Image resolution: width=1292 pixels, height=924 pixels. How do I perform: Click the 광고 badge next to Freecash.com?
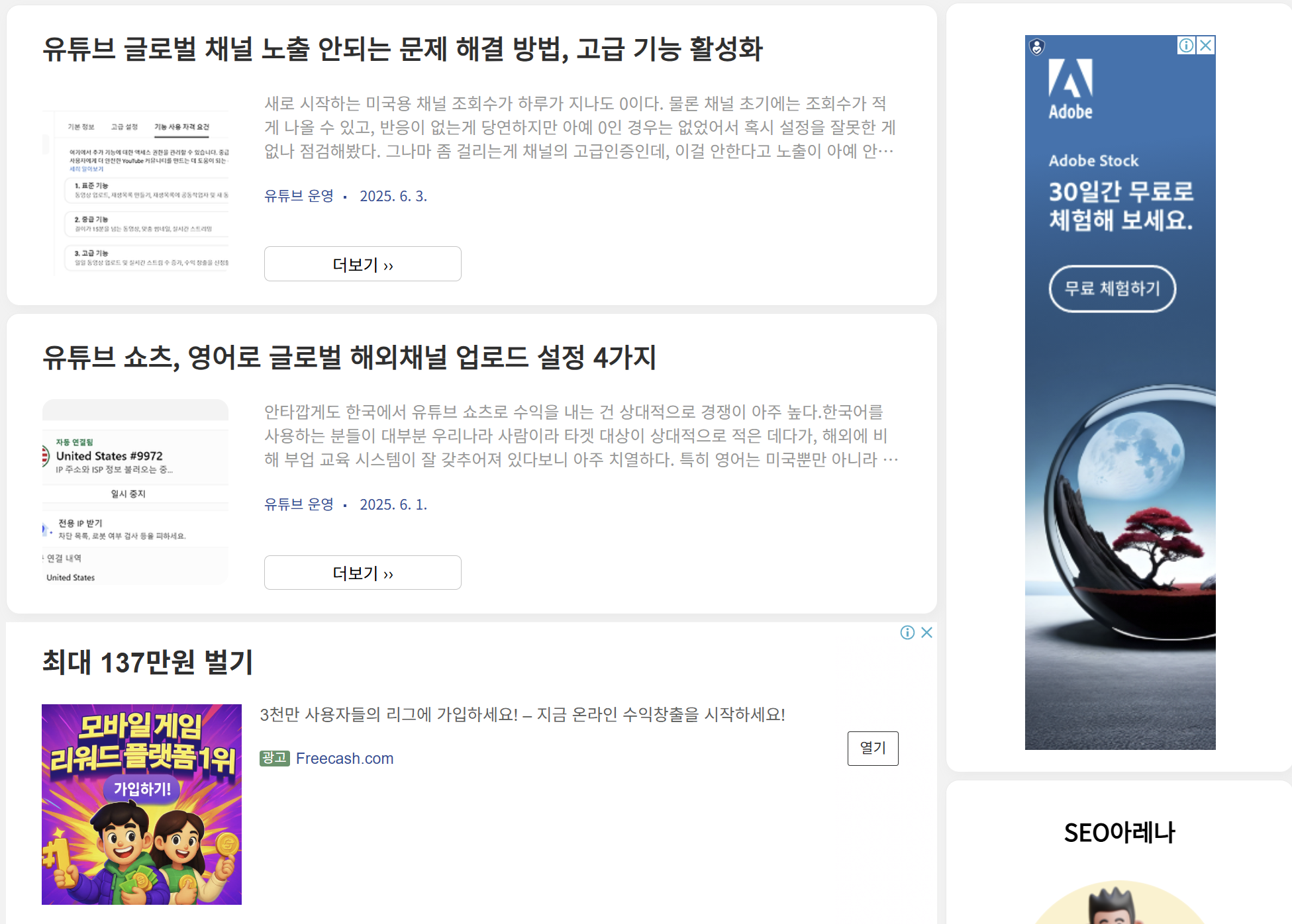(274, 758)
